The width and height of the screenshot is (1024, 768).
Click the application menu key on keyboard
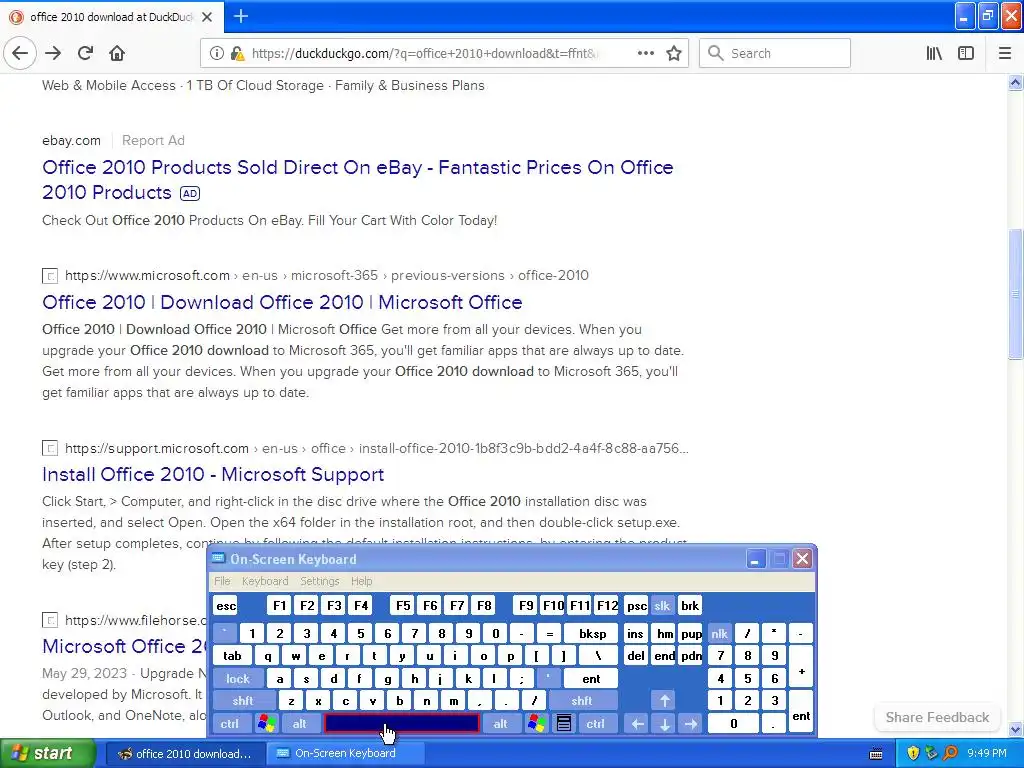click(x=564, y=724)
